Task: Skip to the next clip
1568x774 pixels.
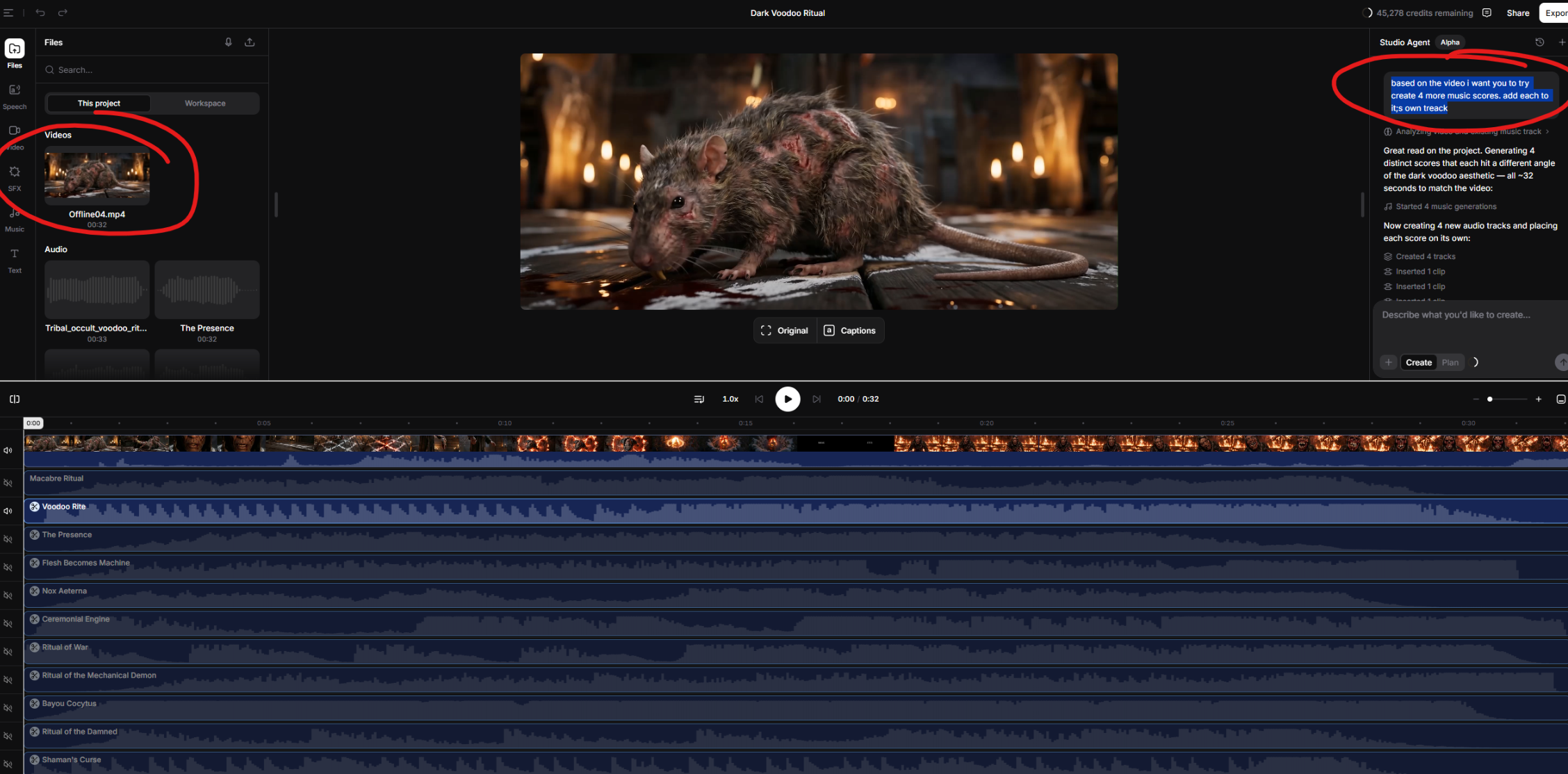Action: pyautogui.click(x=817, y=399)
